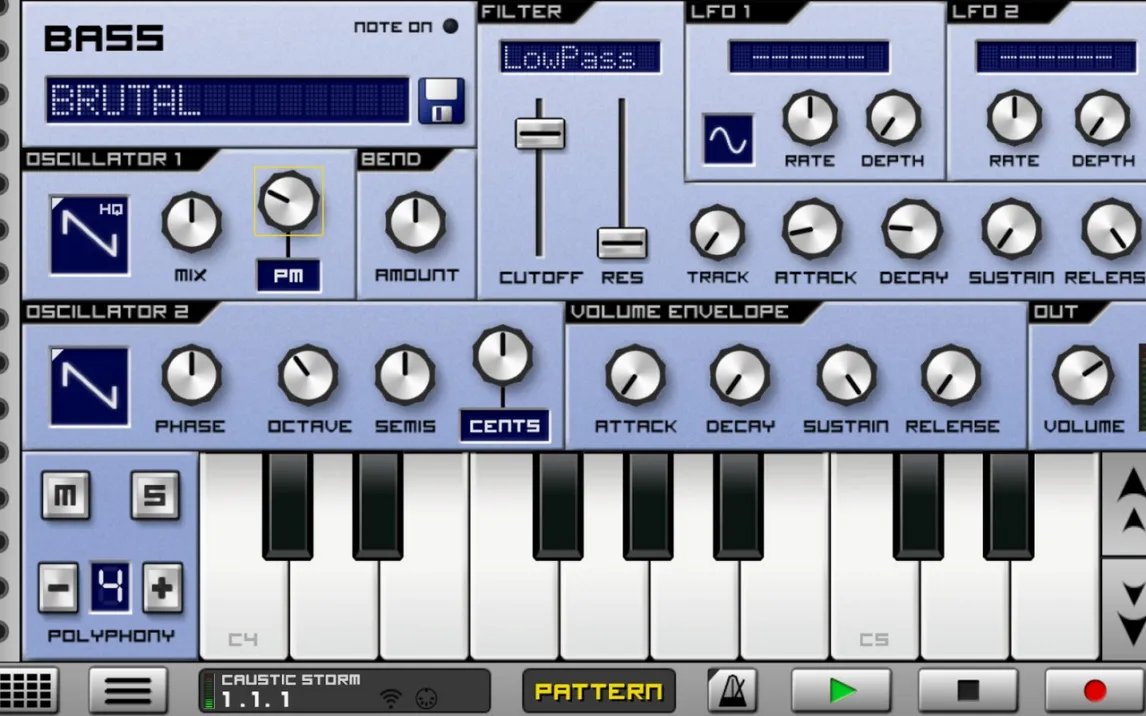Toggle the M mute button
The height and width of the screenshot is (716, 1146).
pyautogui.click(x=65, y=496)
